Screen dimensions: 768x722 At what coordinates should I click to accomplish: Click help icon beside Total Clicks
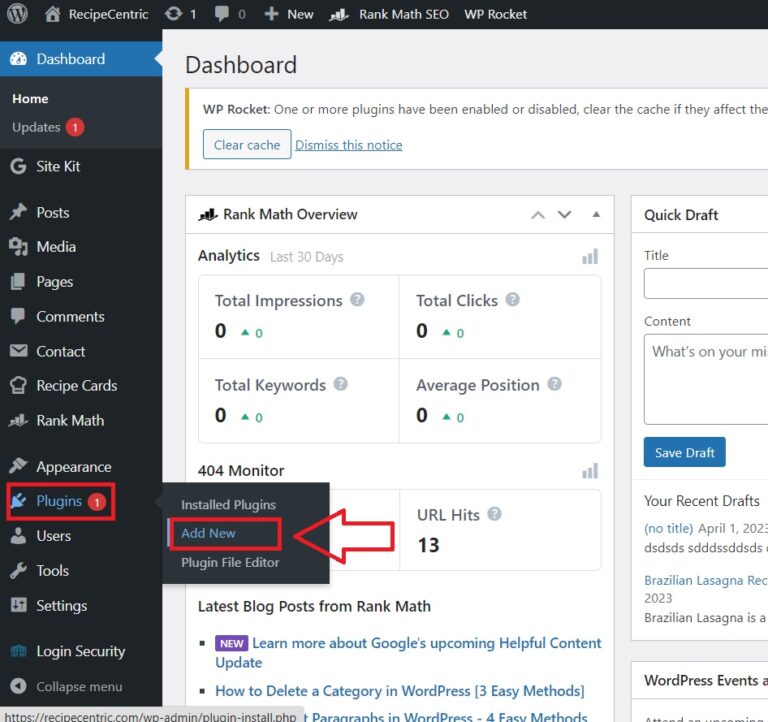pos(512,300)
